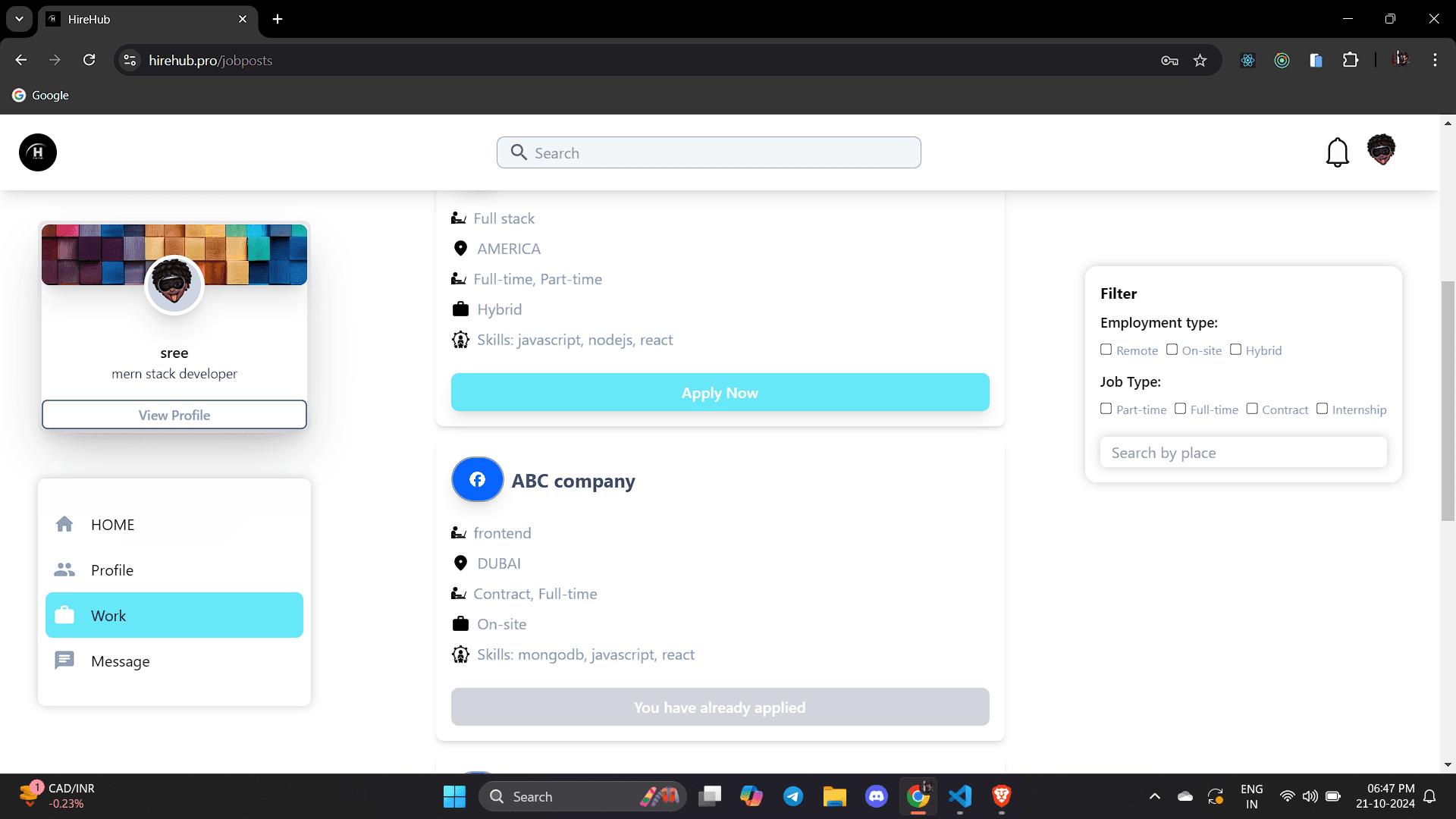Focus the Search by place field
This screenshot has width=1456, height=819.
click(1243, 452)
